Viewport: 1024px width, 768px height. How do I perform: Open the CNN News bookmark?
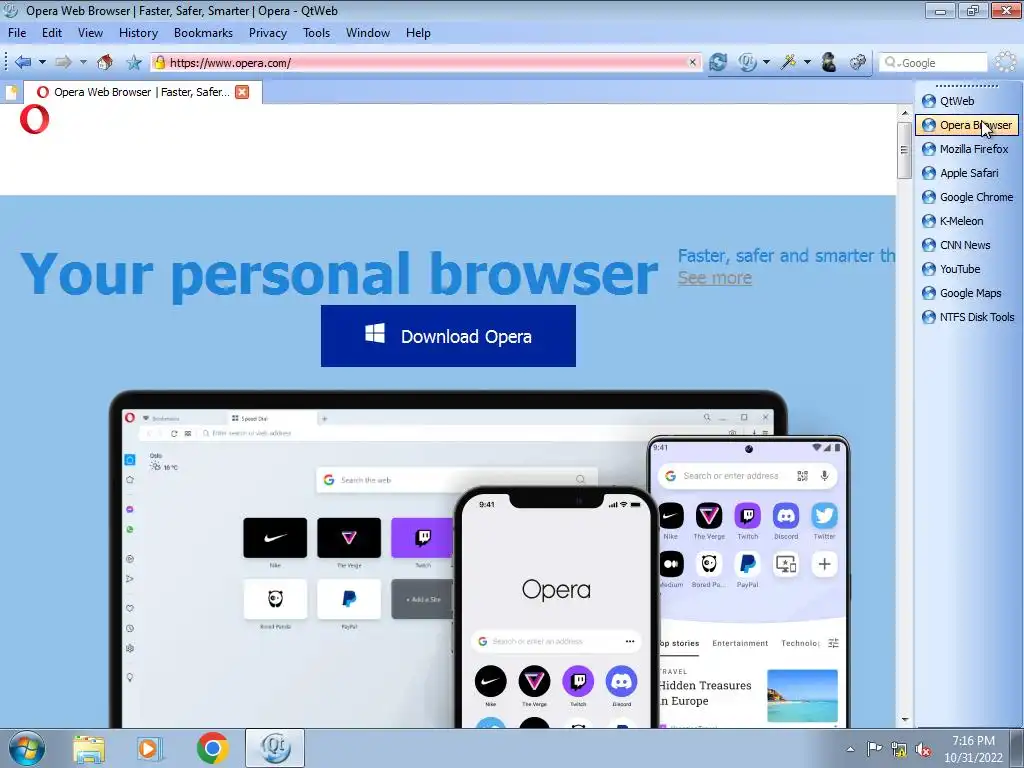pyautogui.click(x=967, y=245)
